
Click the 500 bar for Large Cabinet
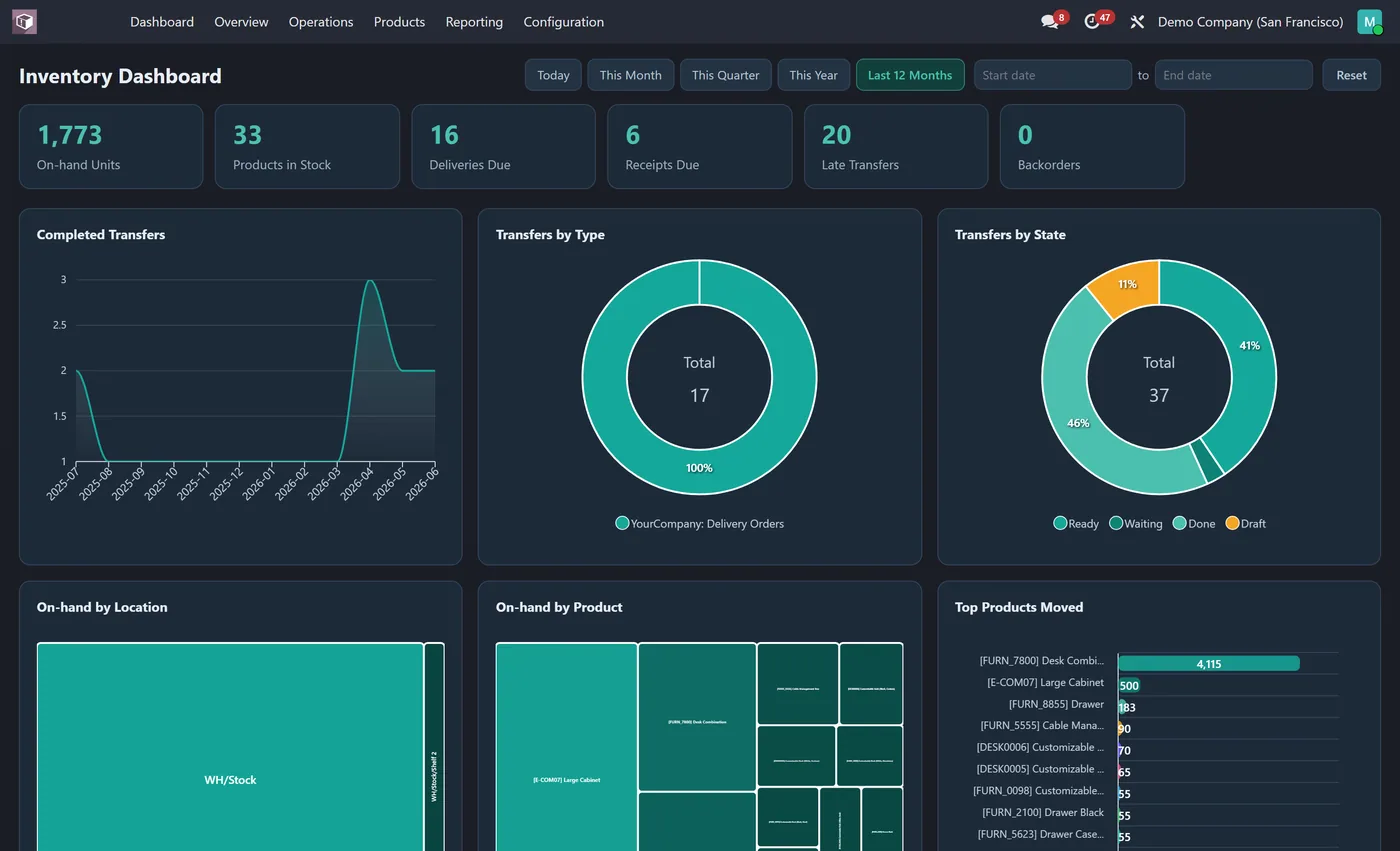(1129, 685)
